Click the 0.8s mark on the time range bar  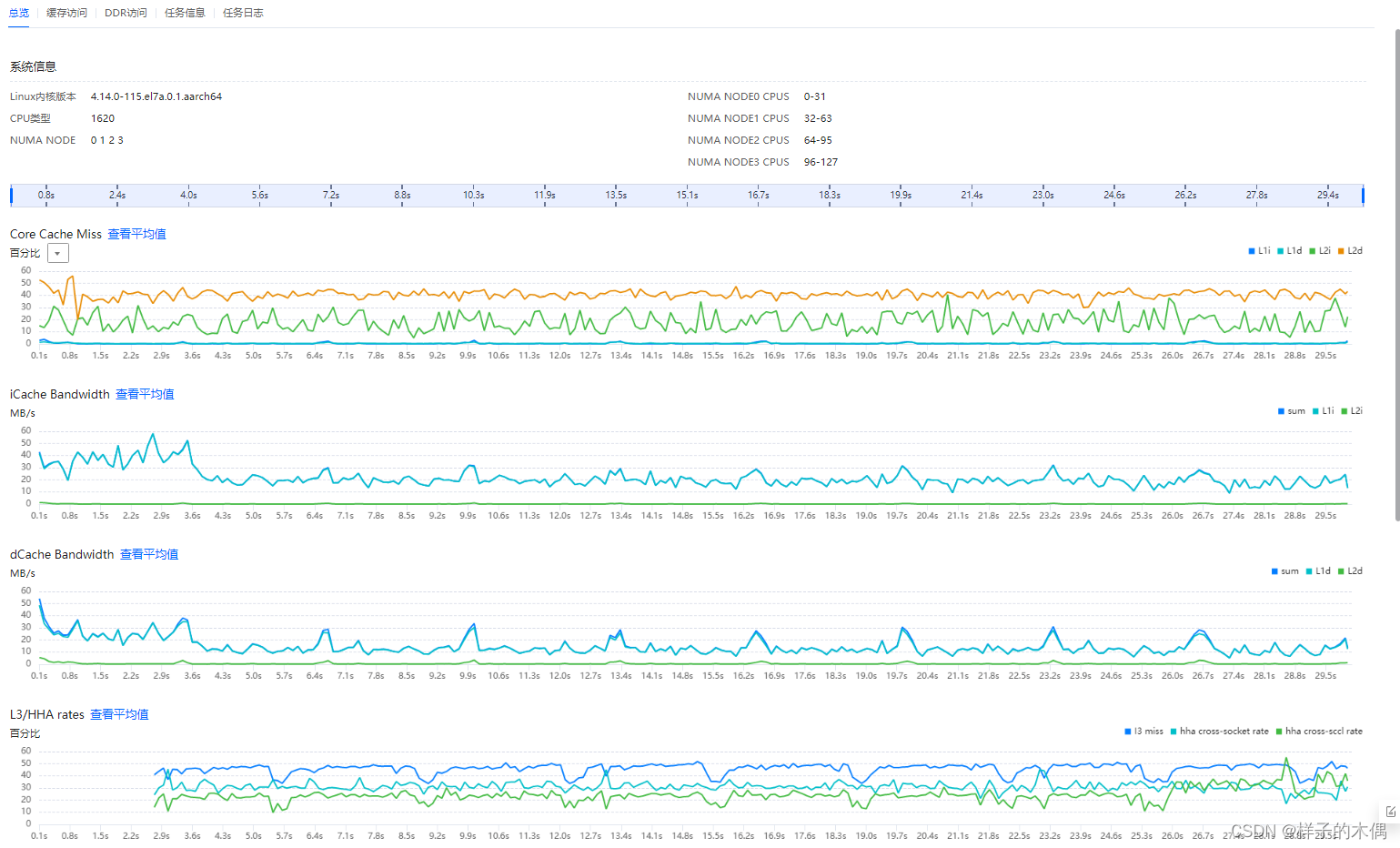(x=46, y=195)
